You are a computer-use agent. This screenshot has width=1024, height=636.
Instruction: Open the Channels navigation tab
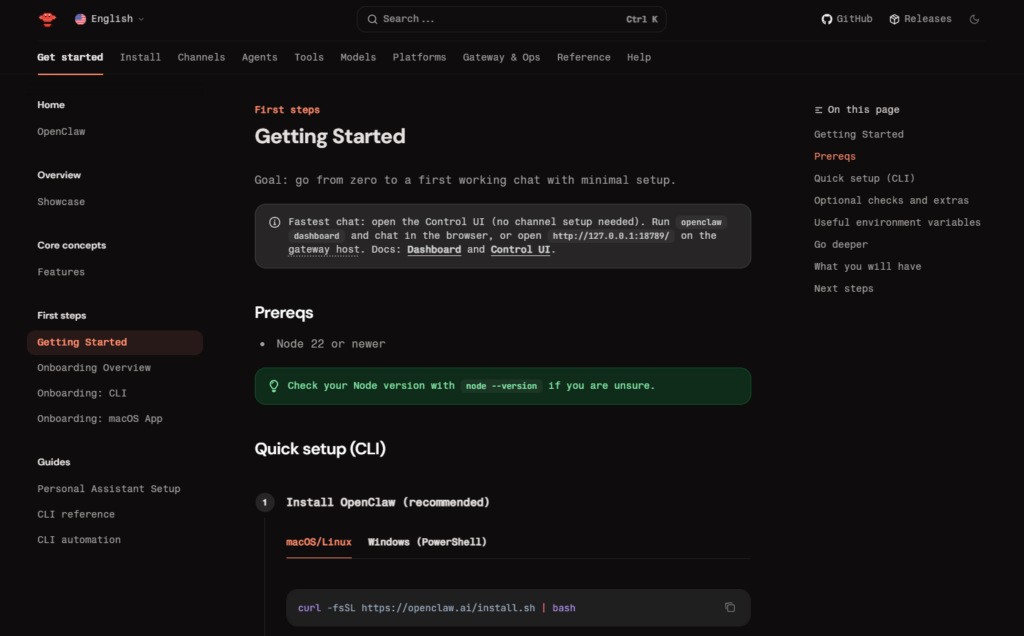[201, 57]
